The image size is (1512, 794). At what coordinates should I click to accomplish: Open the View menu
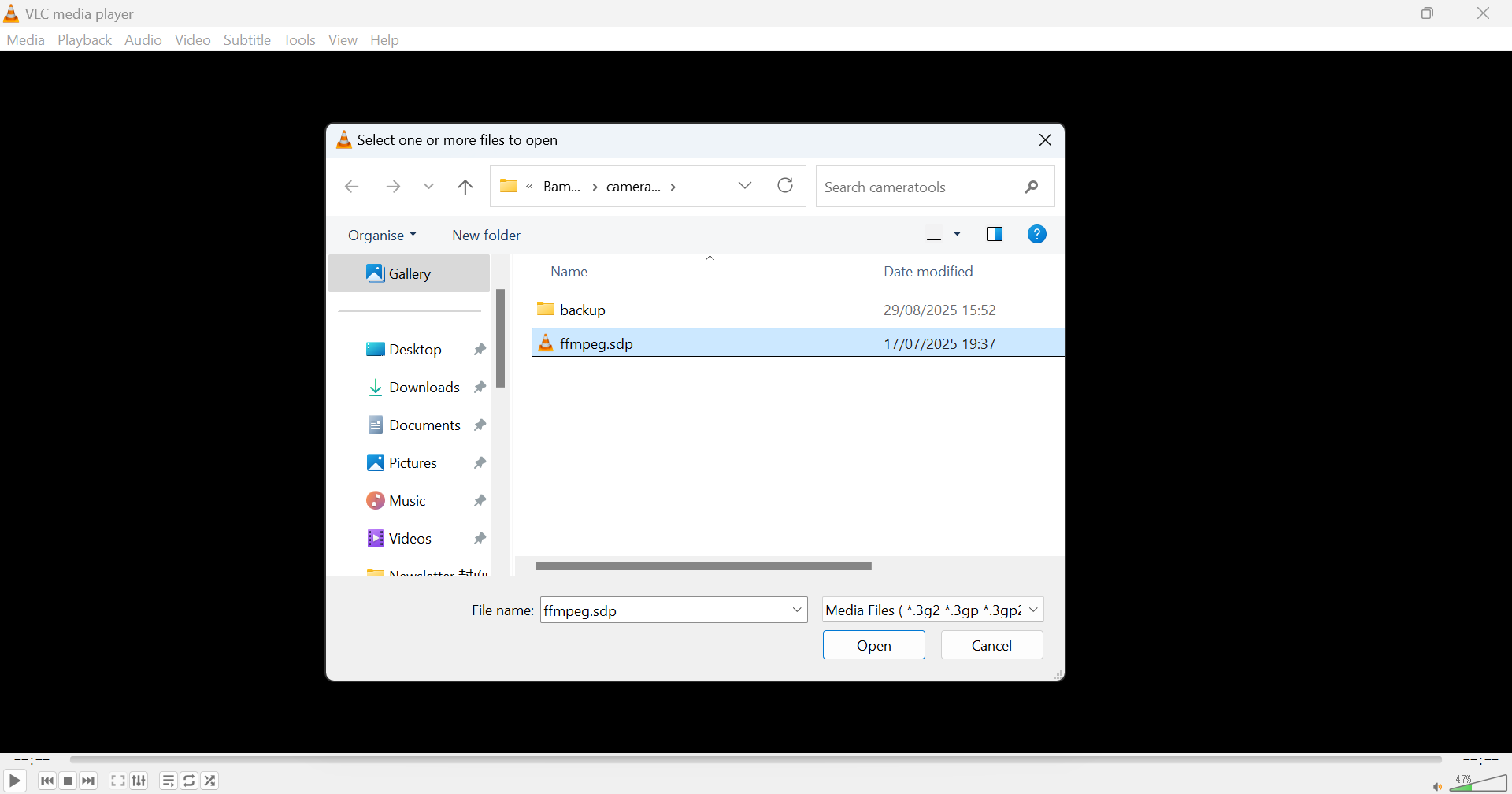(343, 39)
